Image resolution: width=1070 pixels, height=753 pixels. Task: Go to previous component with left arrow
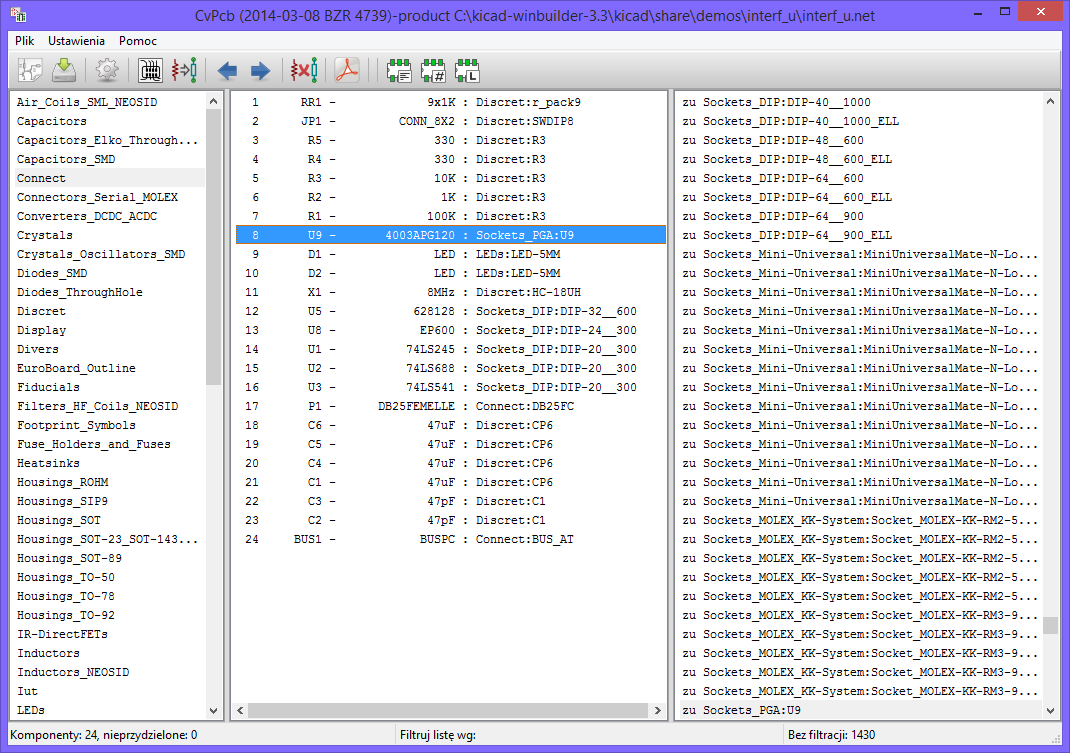[227, 70]
